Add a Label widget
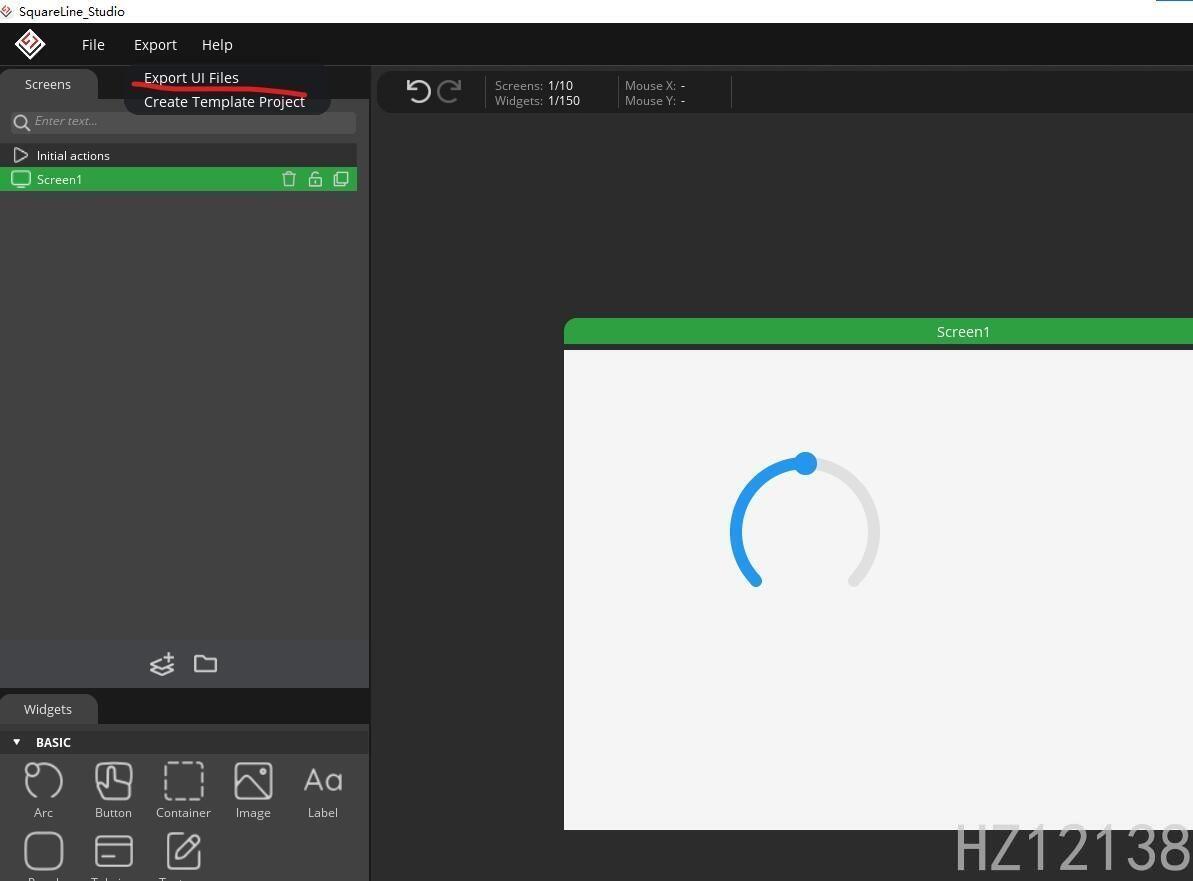Viewport: 1193px width, 881px height. point(323,790)
